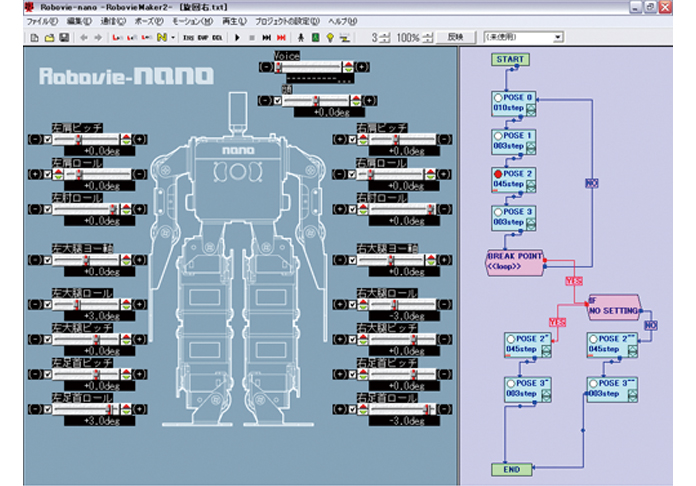Image resolution: width=696 pixels, height=486 pixels.
Task: Stop motion playback
Action: click(x=252, y=38)
